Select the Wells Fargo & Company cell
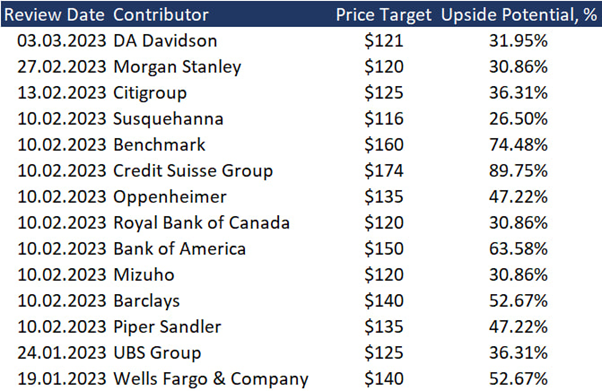The width and height of the screenshot is (602, 391). click(211, 379)
